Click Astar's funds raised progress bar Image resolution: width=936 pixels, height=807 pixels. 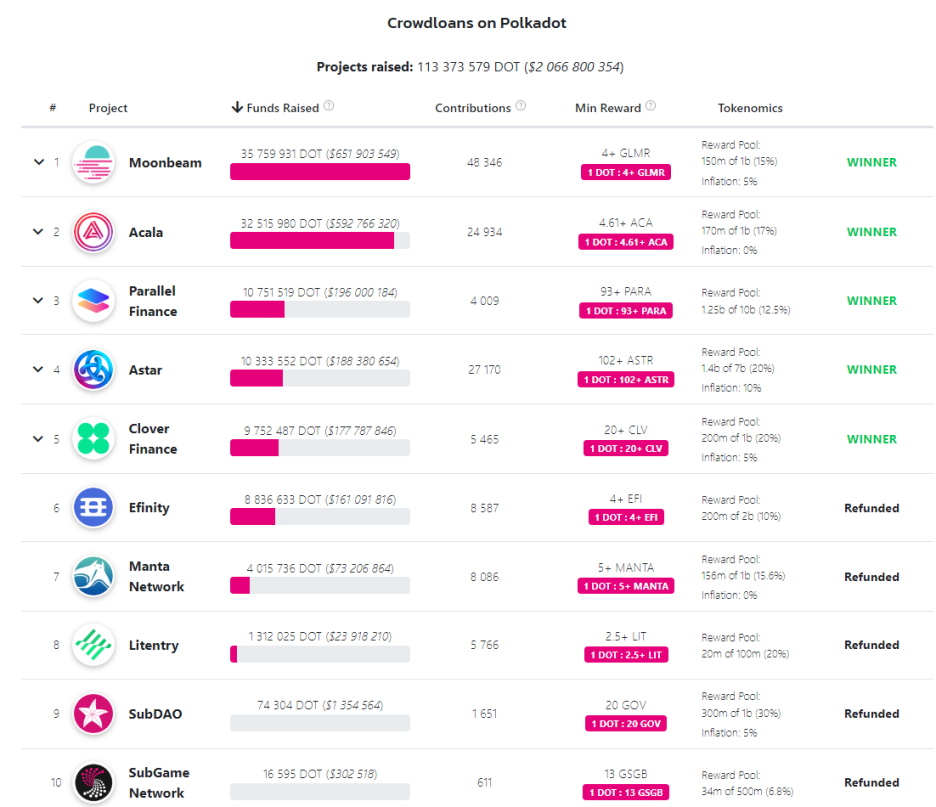click(x=320, y=378)
